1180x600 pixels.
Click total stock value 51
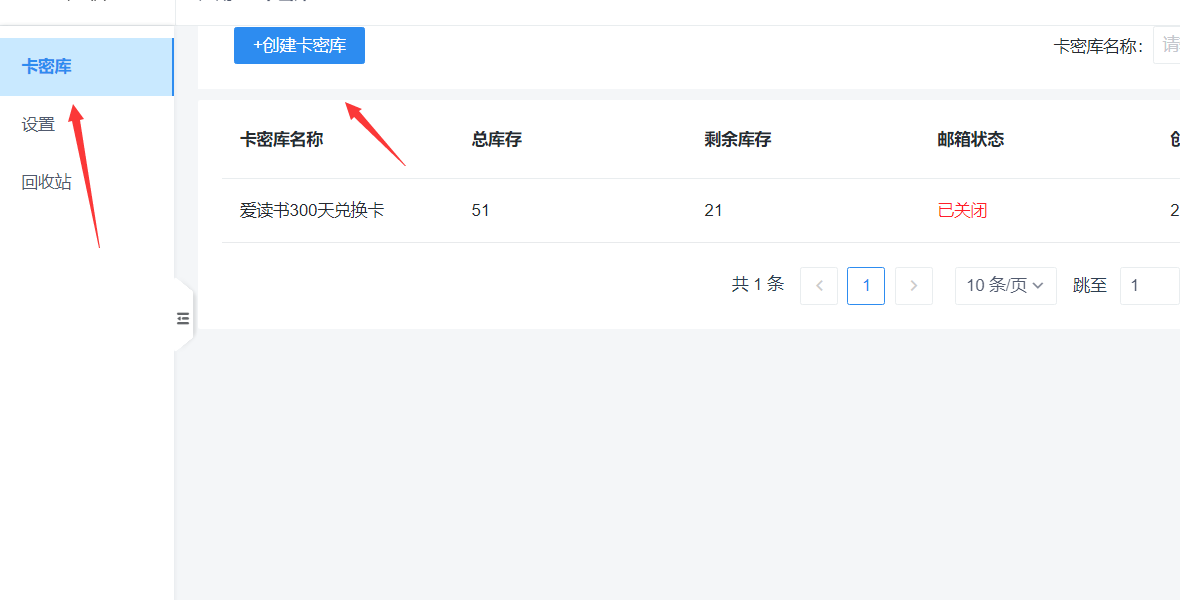(x=481, y=211)
